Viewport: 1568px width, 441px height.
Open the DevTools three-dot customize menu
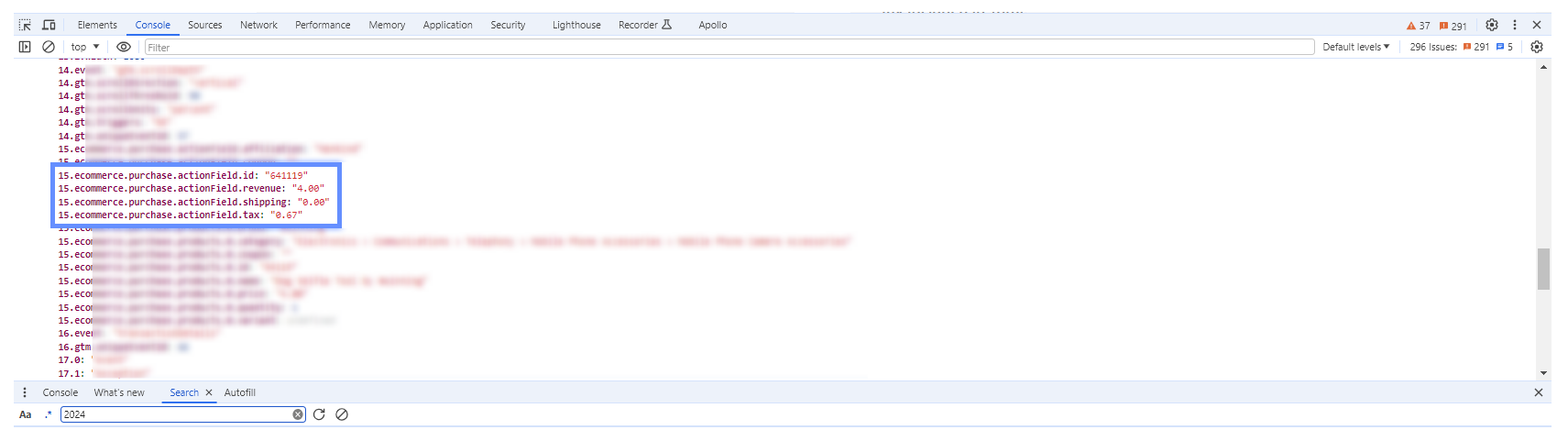click(1515, 25)
